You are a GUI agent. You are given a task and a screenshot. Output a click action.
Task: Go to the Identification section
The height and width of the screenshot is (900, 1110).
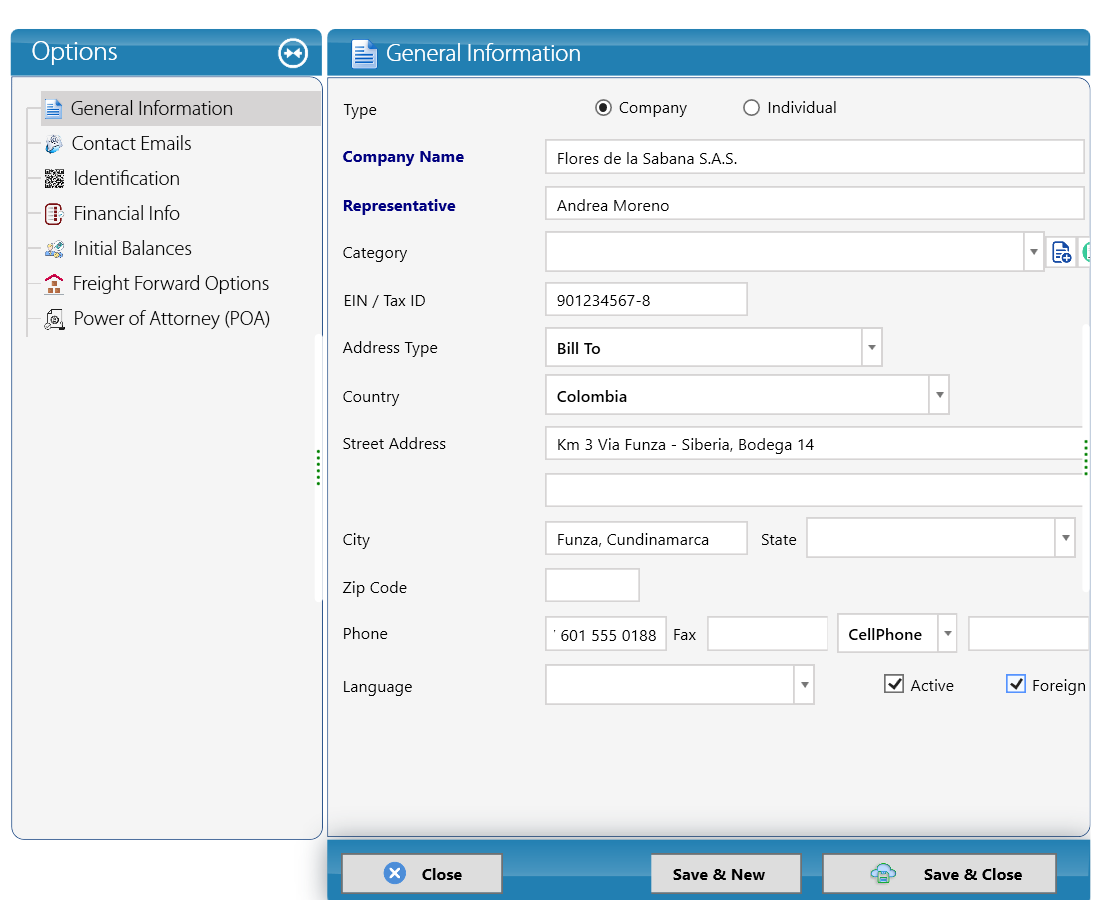127,178
